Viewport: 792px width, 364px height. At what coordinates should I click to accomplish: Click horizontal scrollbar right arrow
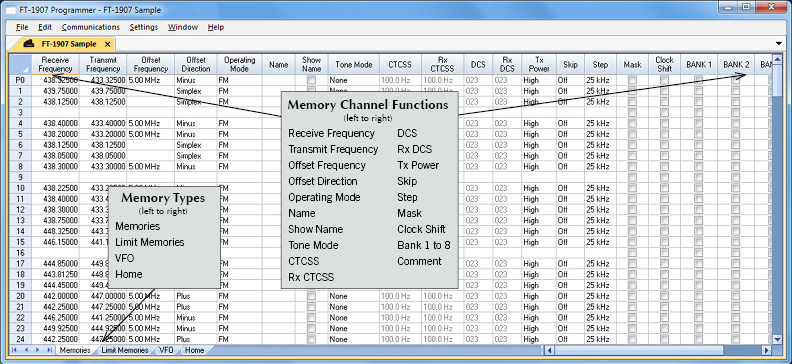(x=766, y=350)
